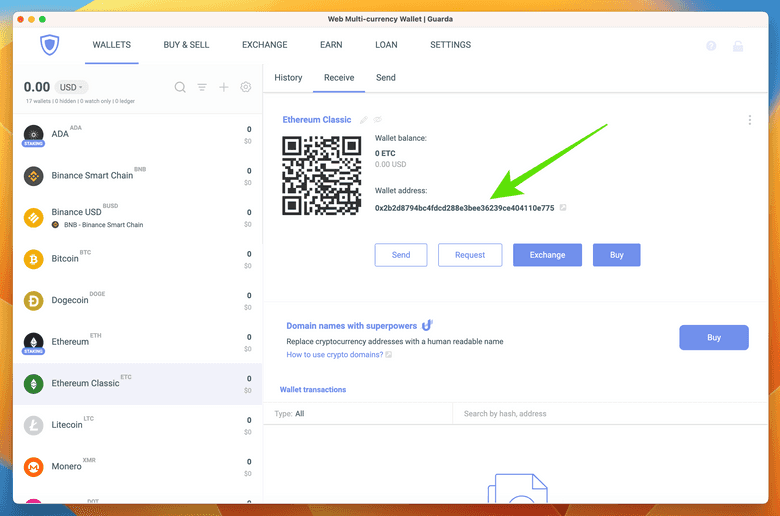The image size is (780, 516).
Task: Click the help question mark icon
Action: 711,46
